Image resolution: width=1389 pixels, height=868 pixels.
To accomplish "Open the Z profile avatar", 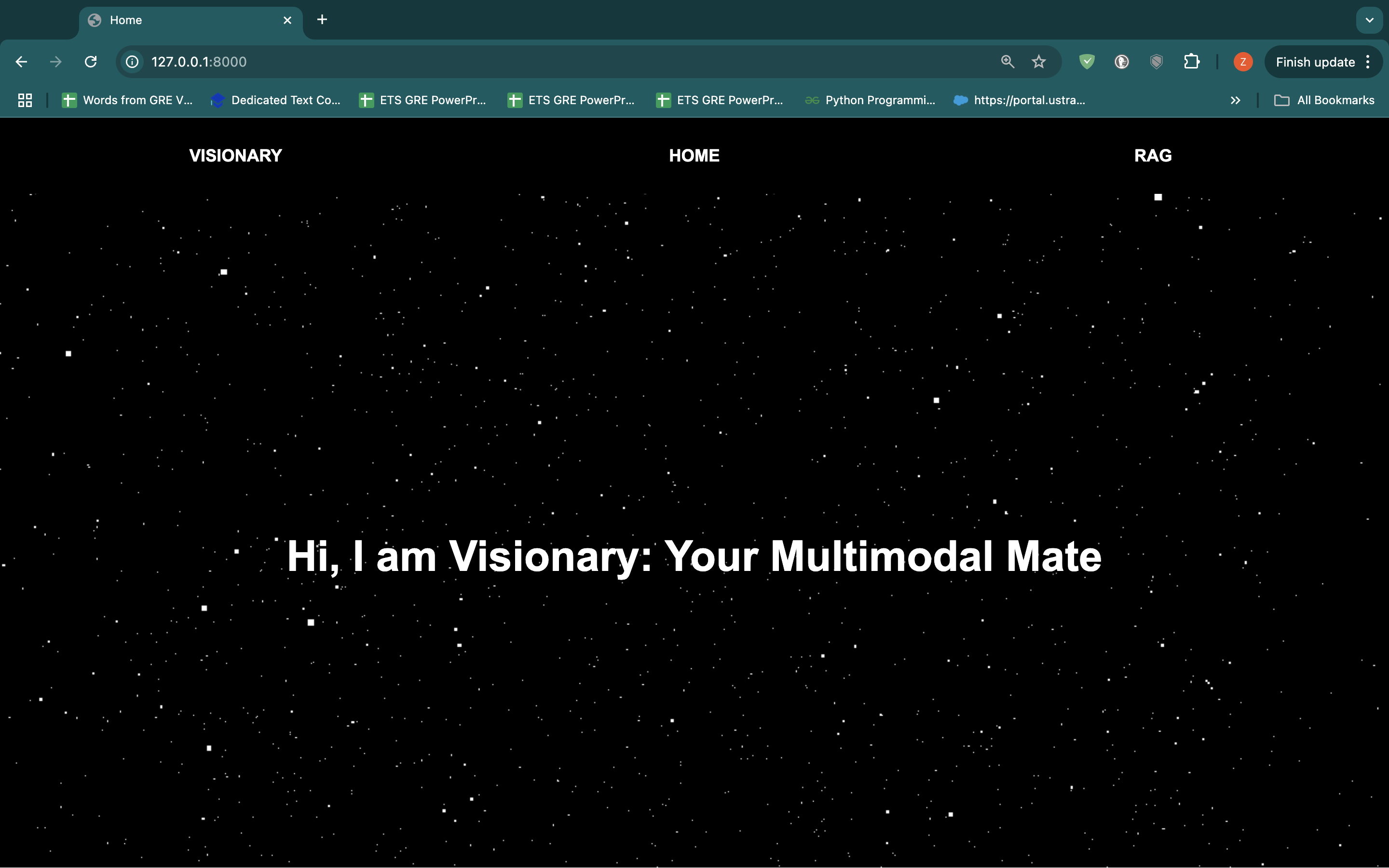I will (1243, 61).
